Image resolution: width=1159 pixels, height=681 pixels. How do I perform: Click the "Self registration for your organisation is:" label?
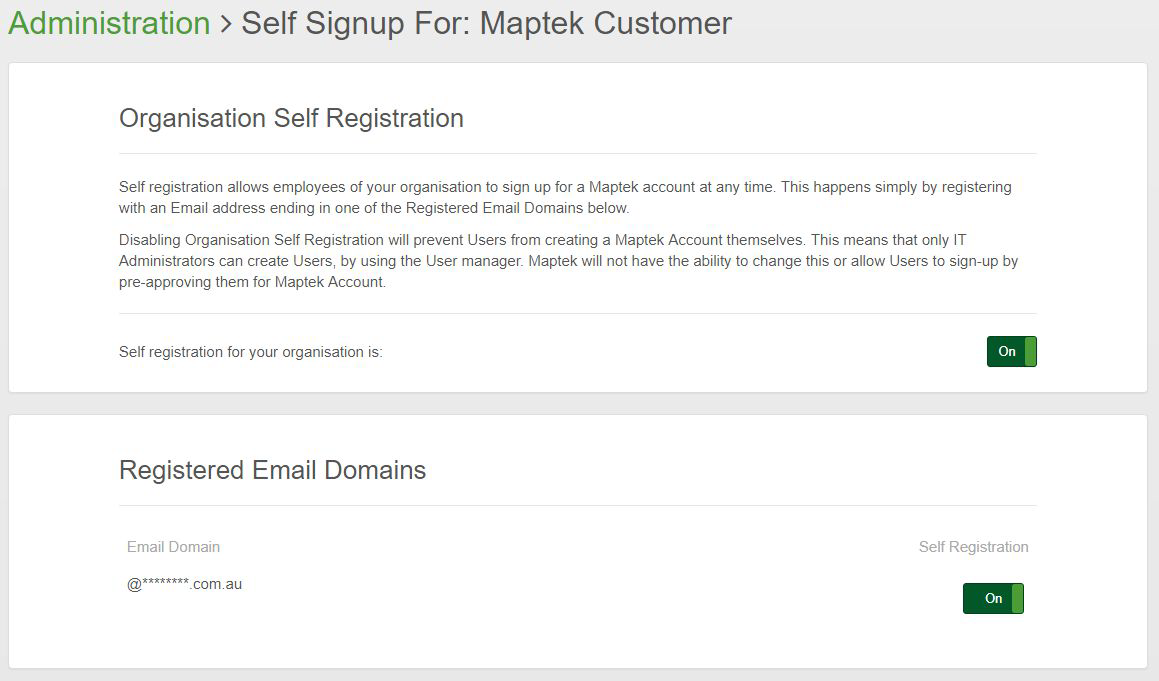251,352
